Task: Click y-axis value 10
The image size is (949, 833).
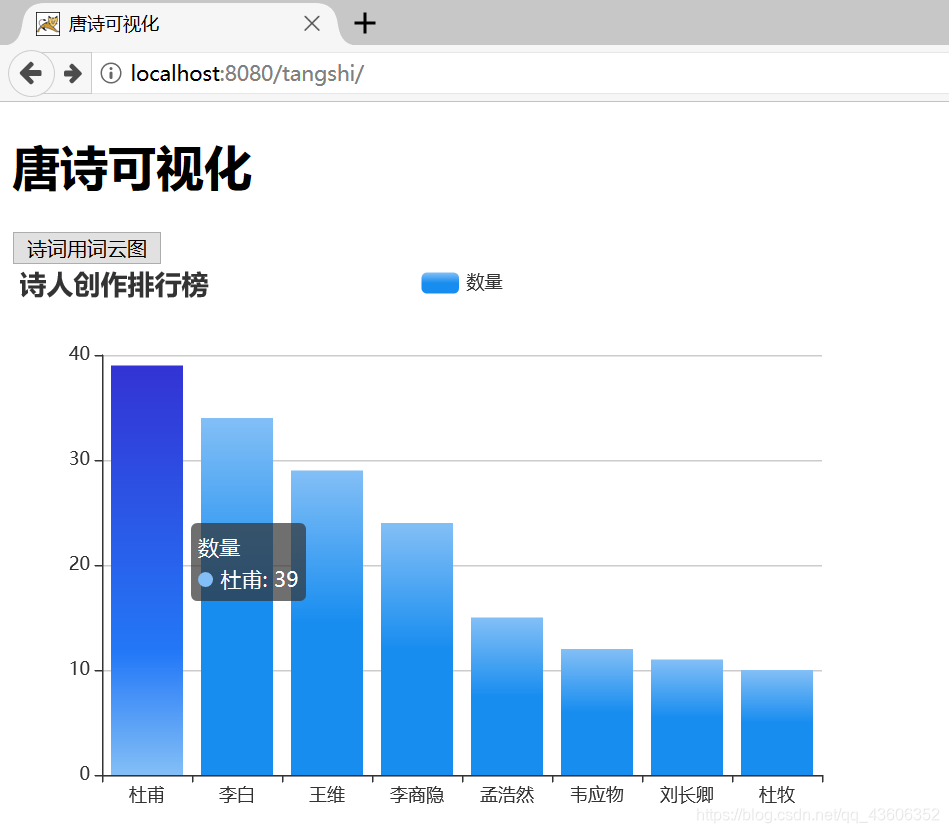Action: tap(79, 669)
